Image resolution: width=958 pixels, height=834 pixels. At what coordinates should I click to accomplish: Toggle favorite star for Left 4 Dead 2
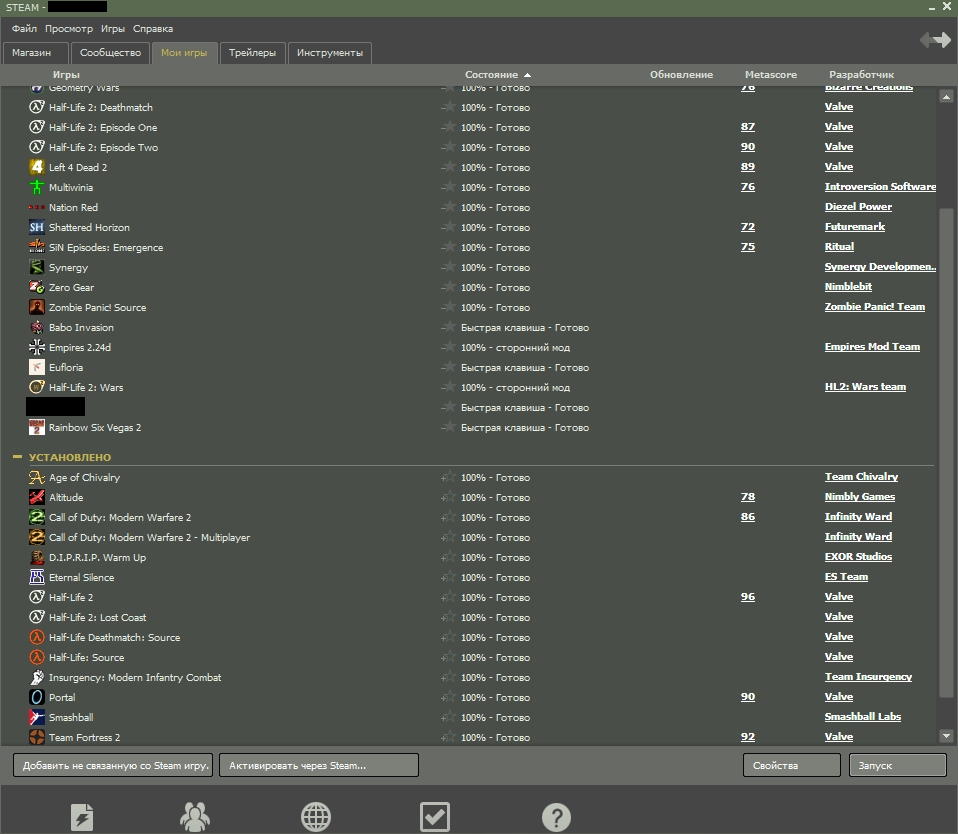click(x=448, y=167)
